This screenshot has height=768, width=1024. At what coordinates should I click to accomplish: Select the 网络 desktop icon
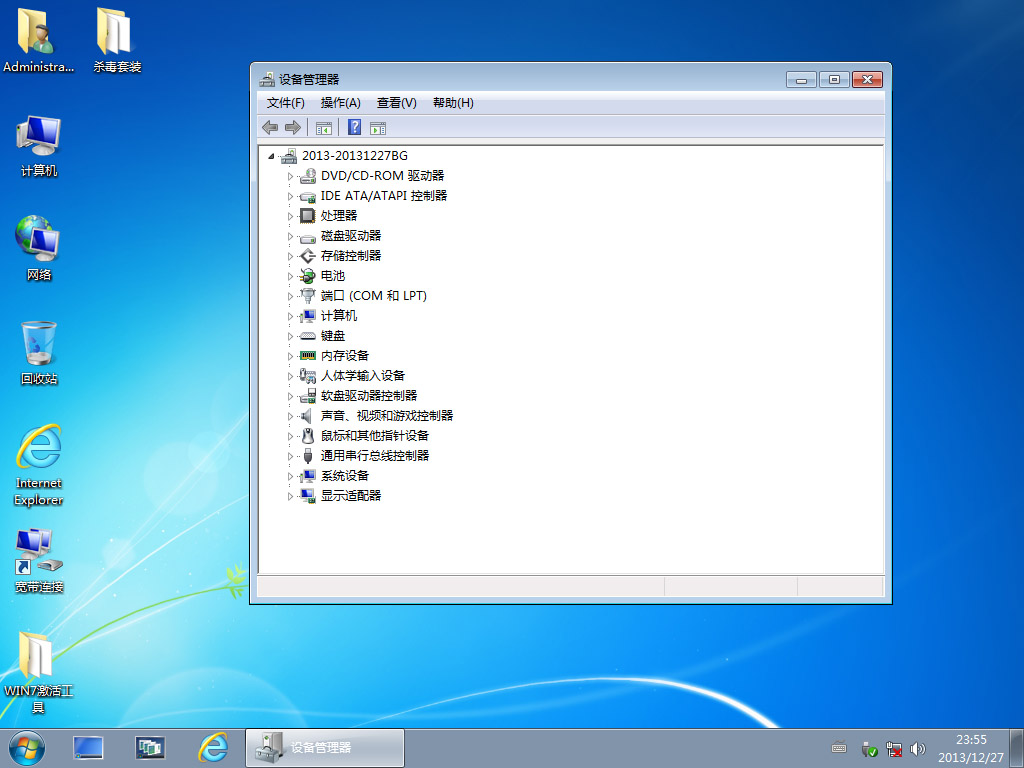(39, 248)
